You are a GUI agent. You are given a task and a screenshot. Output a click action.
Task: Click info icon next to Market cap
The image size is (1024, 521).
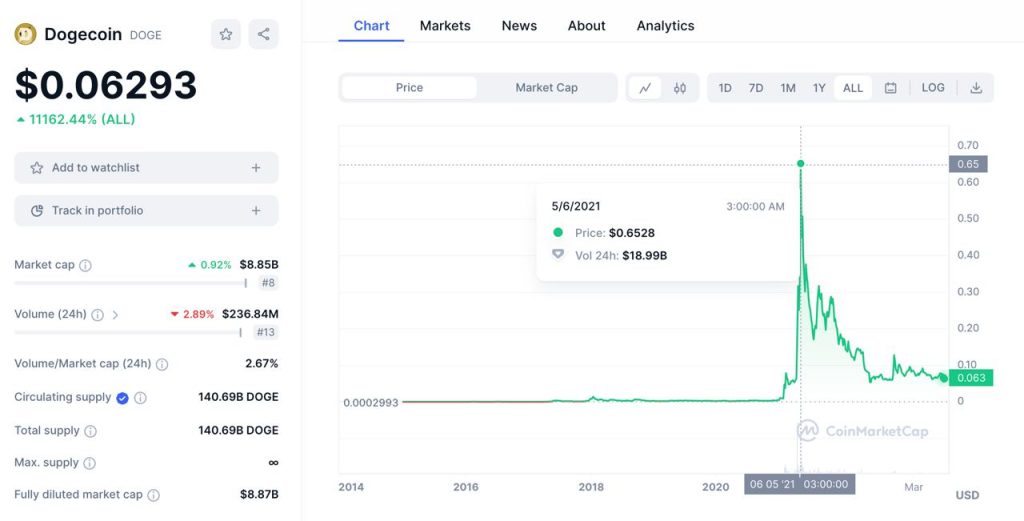86,266
